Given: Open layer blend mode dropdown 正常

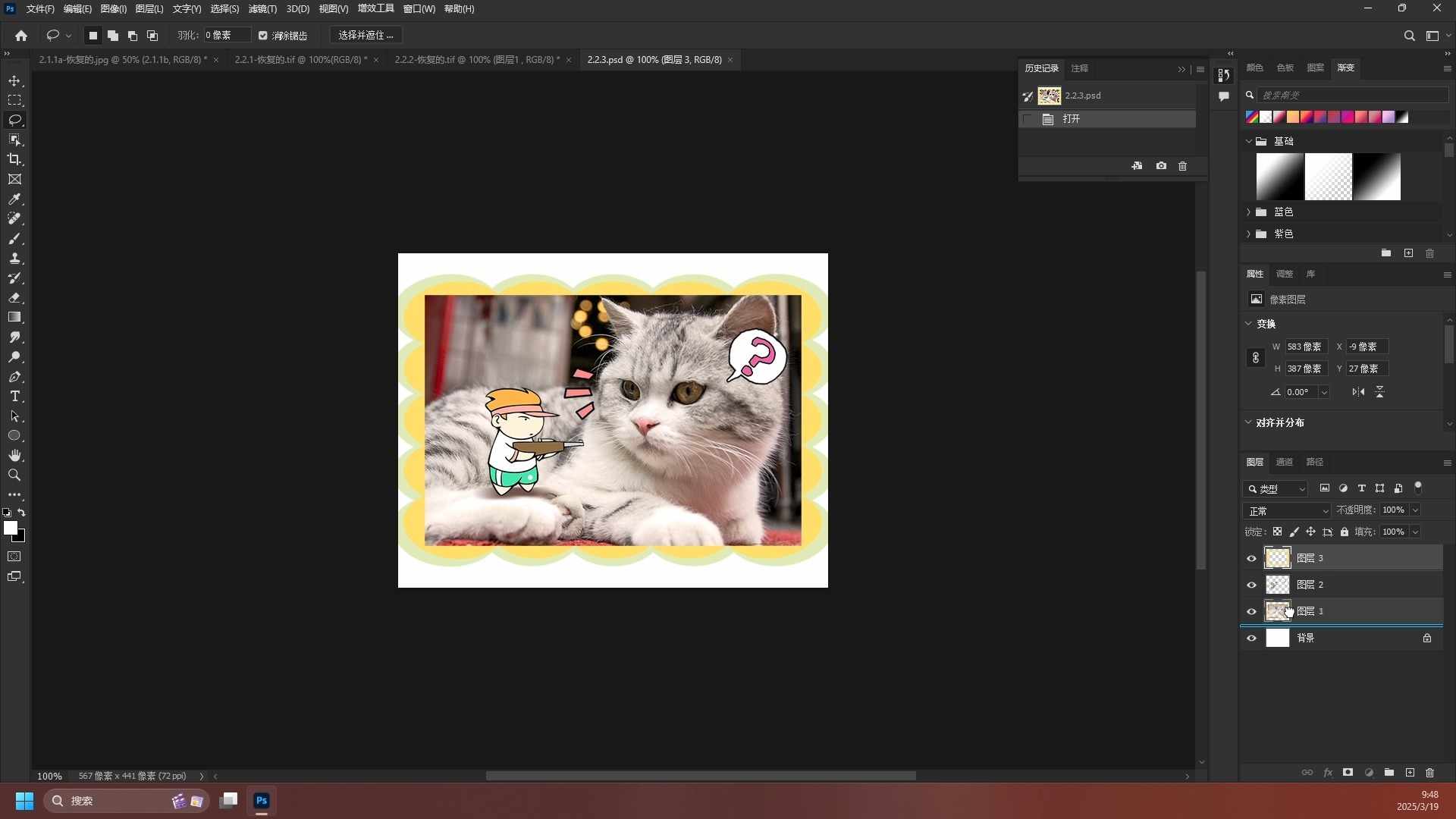Looking at the screenshot, I should point(1287,510).
